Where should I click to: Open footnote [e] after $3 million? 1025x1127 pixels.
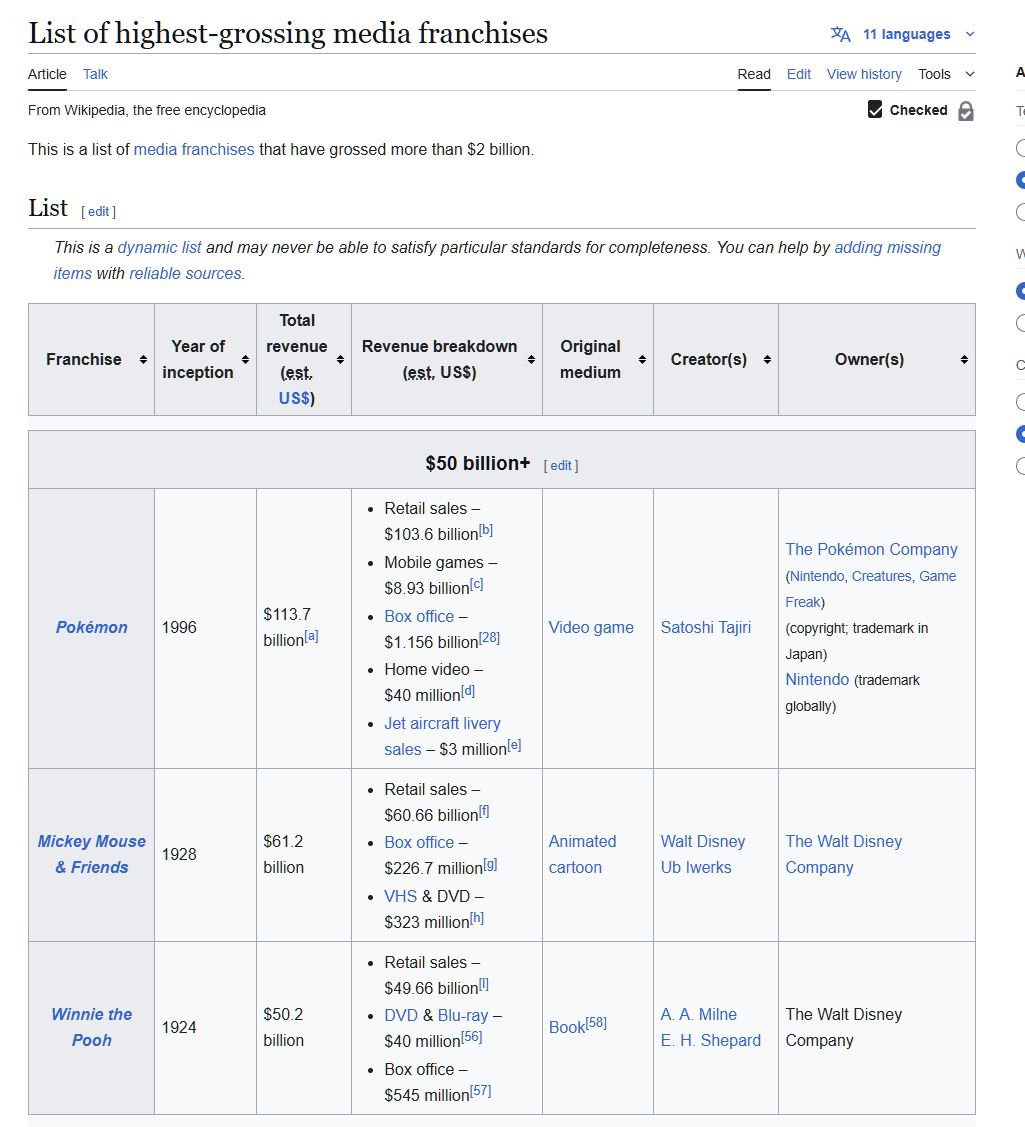coord(514,745)
